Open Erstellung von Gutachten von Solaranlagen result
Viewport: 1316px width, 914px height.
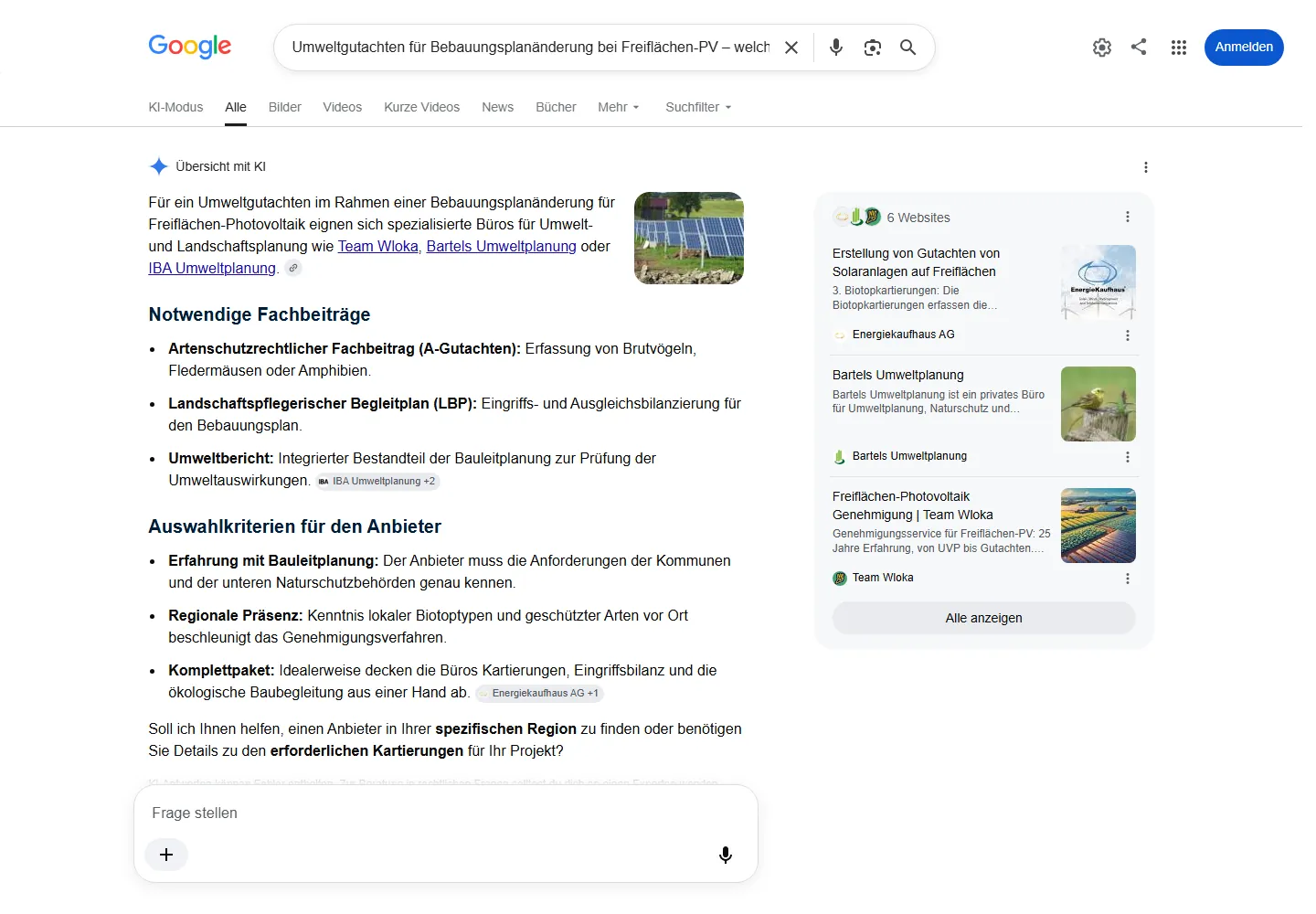click(x=917, y=262)
